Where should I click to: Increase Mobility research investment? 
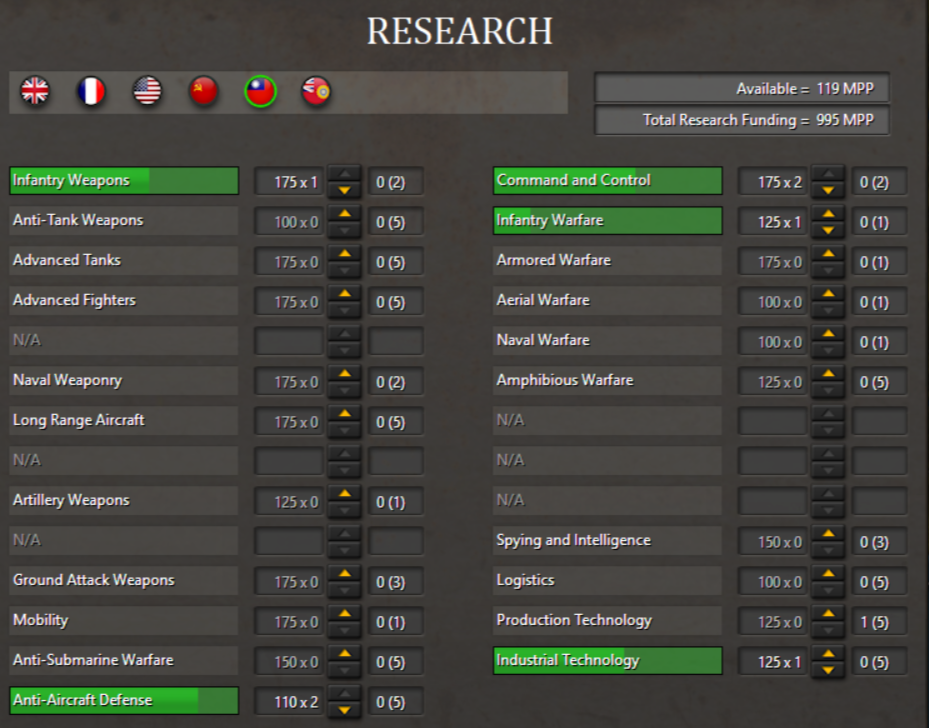[344, 614]
